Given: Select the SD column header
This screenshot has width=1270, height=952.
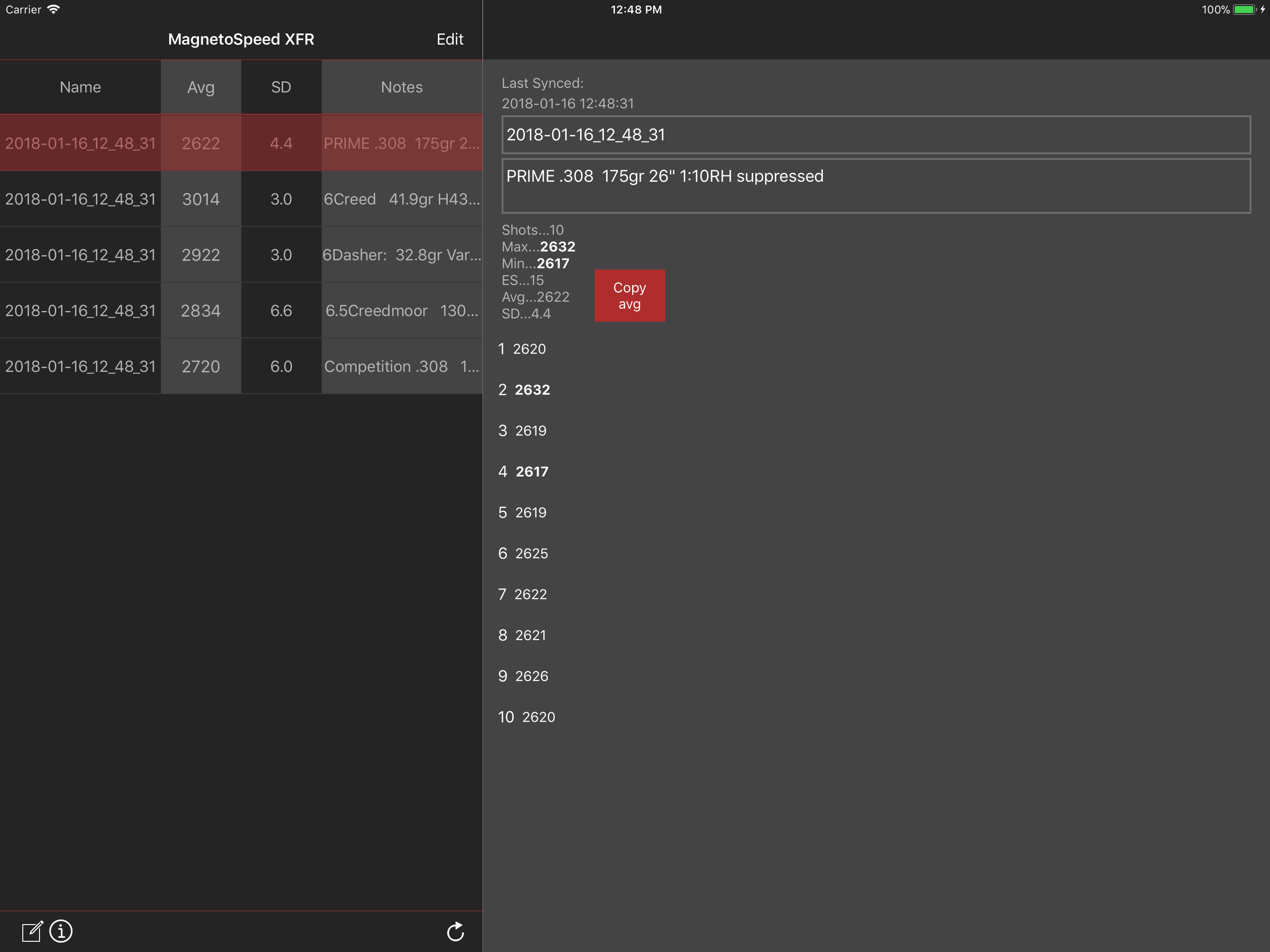Looking at the screenshot, I should pos(281,87).
